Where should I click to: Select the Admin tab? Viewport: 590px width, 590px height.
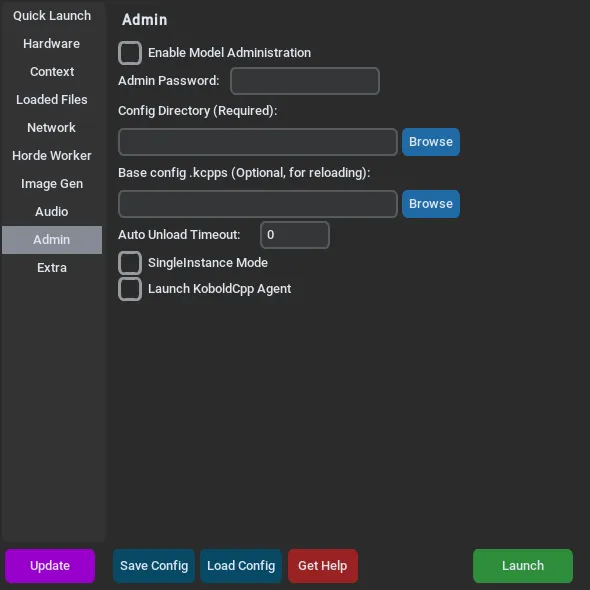52,240
